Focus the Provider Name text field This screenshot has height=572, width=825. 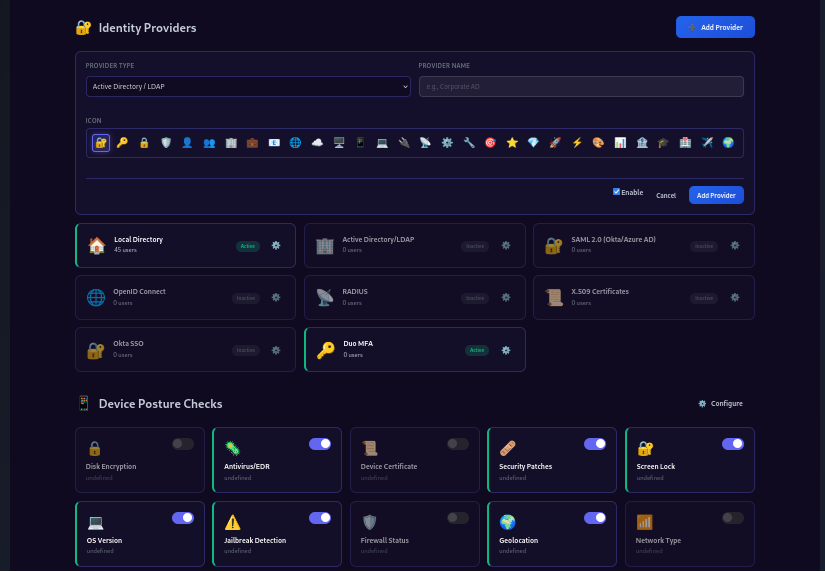(x=581, y=87)
